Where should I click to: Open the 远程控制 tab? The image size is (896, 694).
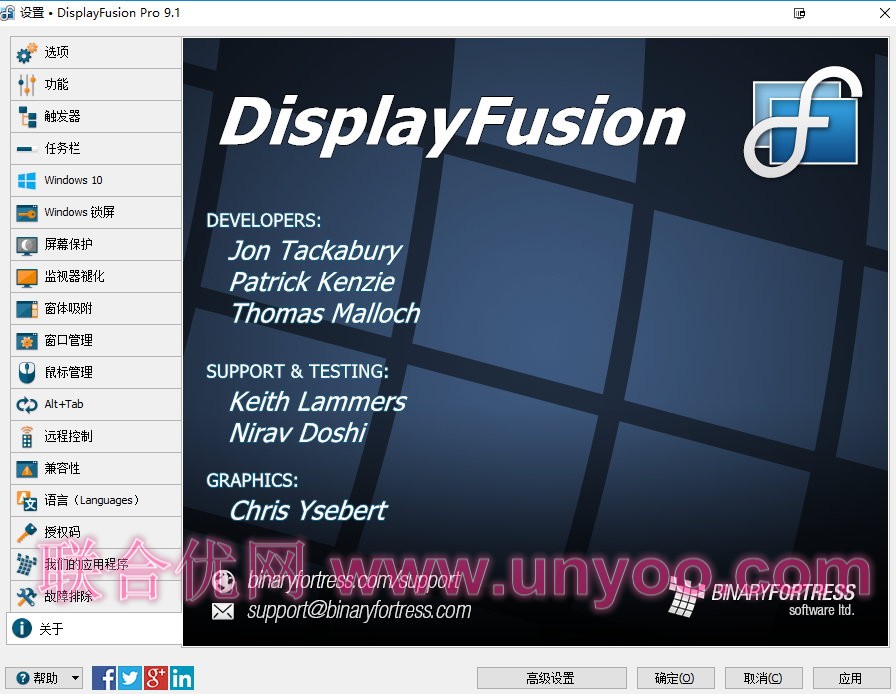pyautogui.click(x=96, y=437)
